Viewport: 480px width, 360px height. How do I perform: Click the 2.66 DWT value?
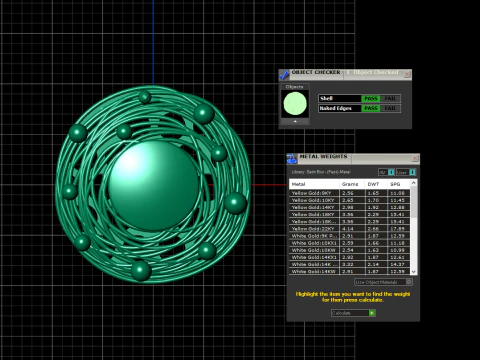(373, 229)
